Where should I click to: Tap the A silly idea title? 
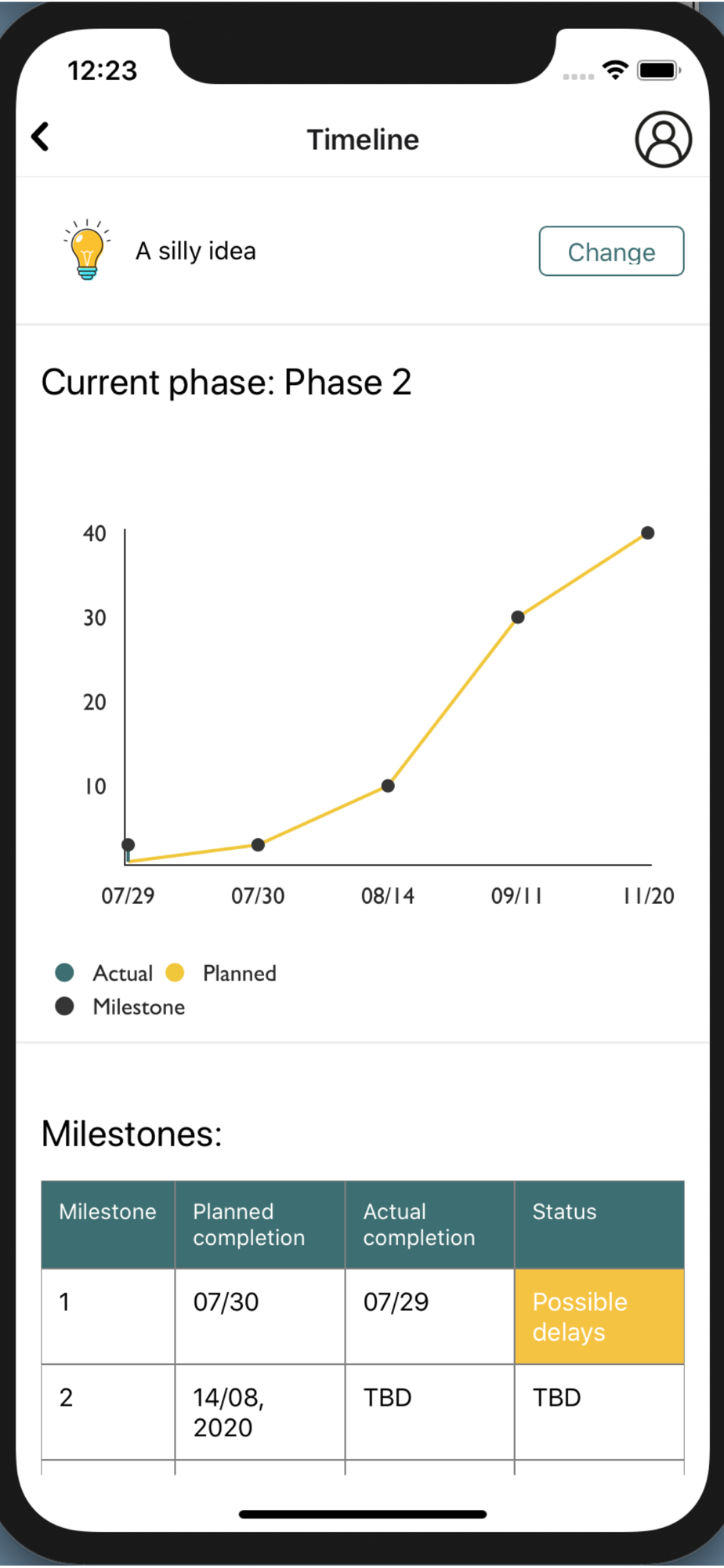[x=196, y=251]
